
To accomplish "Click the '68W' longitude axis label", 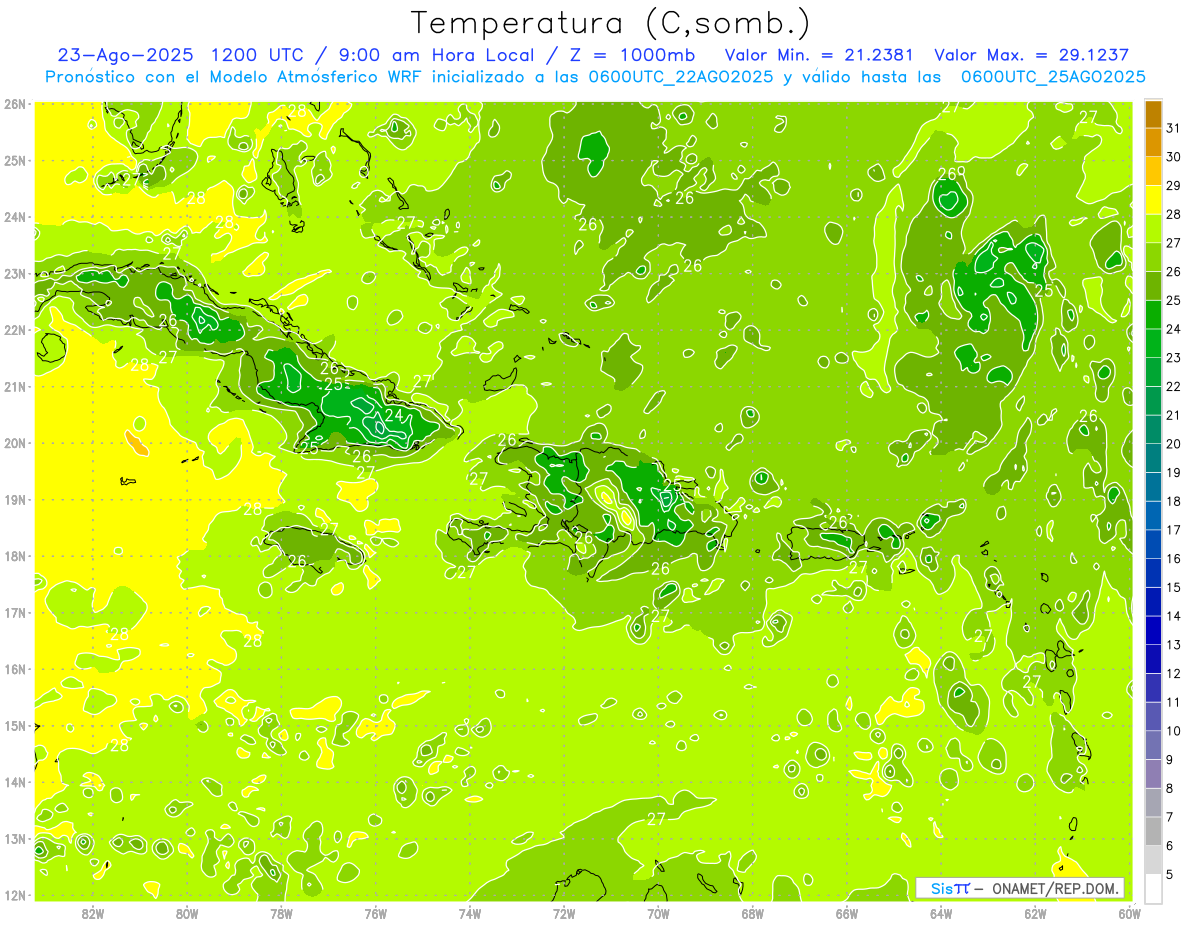I will pos(752,913).
